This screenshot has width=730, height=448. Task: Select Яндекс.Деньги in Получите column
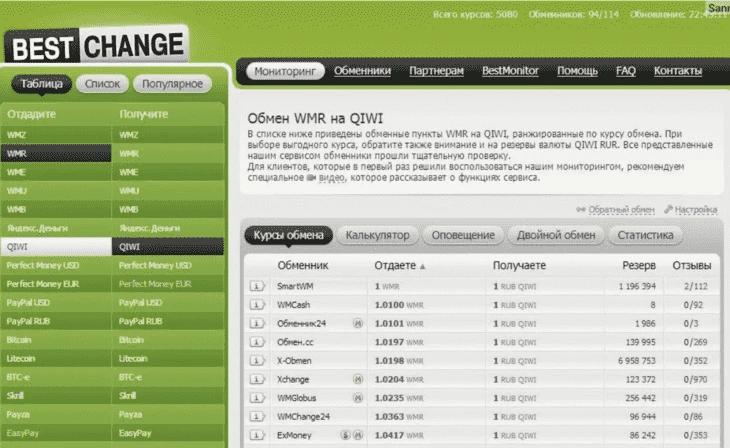point(168,228)
